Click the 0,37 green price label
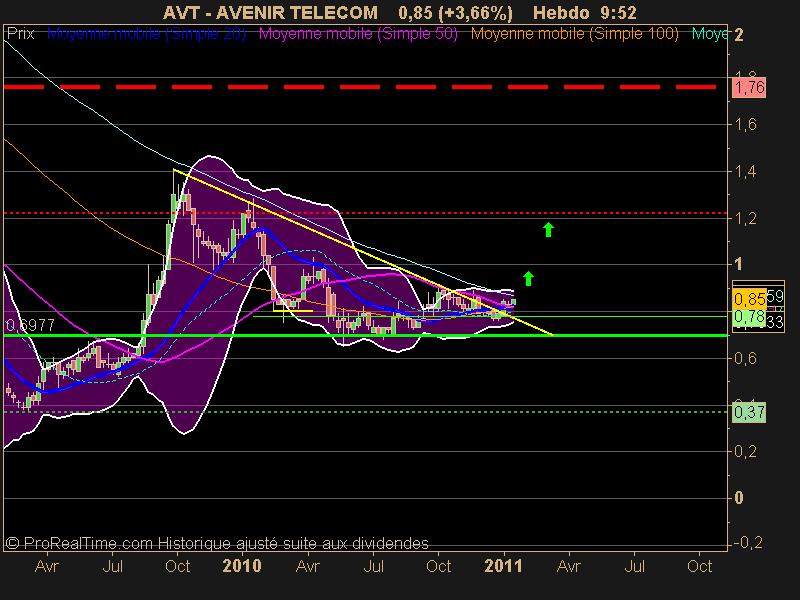 (749, 412)
